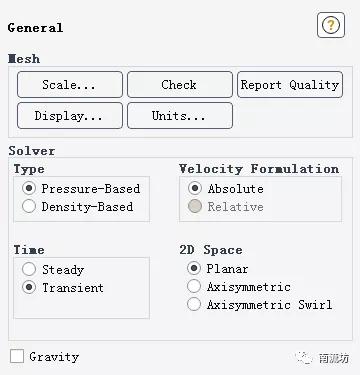Viewport: 360px width, 375px height.
Task: Click Report Quality button
Action: click(x=290, y=85)
